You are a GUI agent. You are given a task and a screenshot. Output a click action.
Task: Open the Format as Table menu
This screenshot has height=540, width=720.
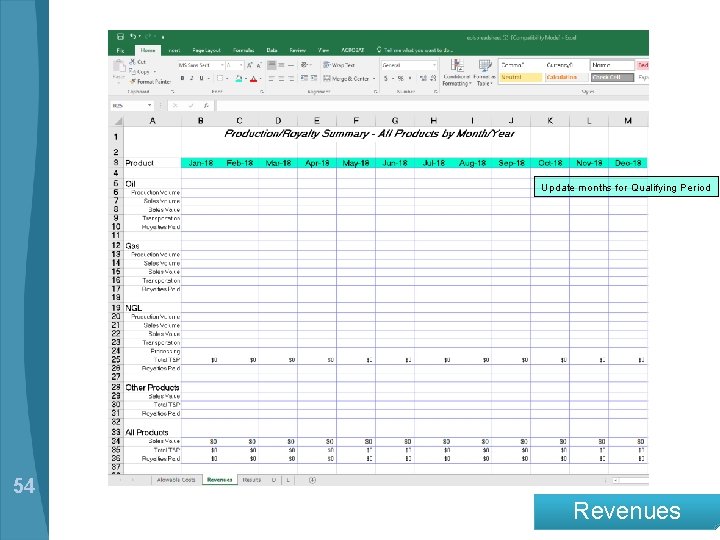click(484, 73)
